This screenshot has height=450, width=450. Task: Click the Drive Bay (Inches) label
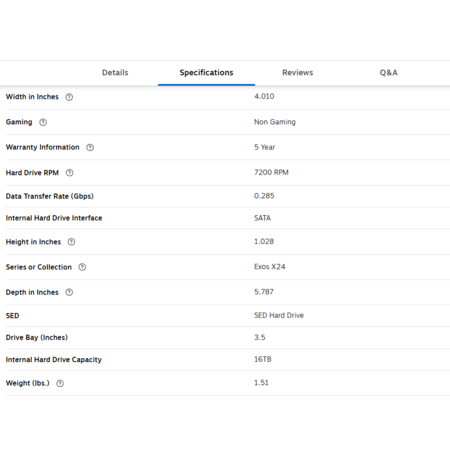point(37,338)
